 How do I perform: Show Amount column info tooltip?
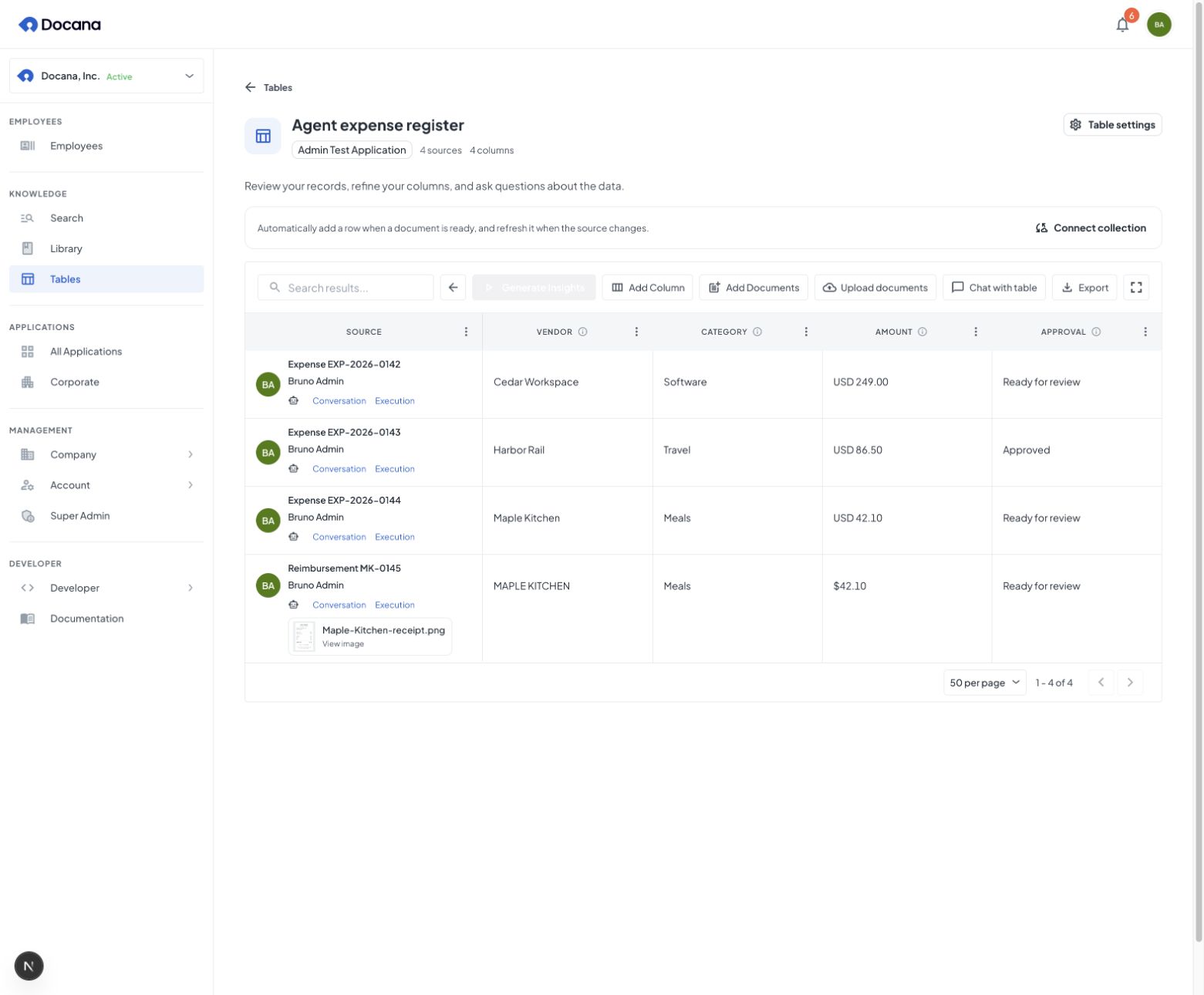tap(922, 332)
